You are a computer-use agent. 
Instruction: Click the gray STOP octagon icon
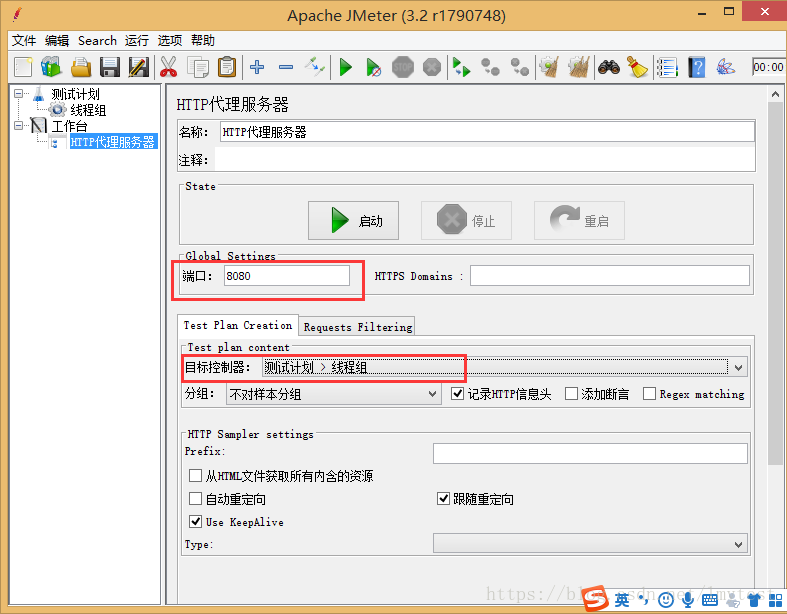[x=403, y=67]
